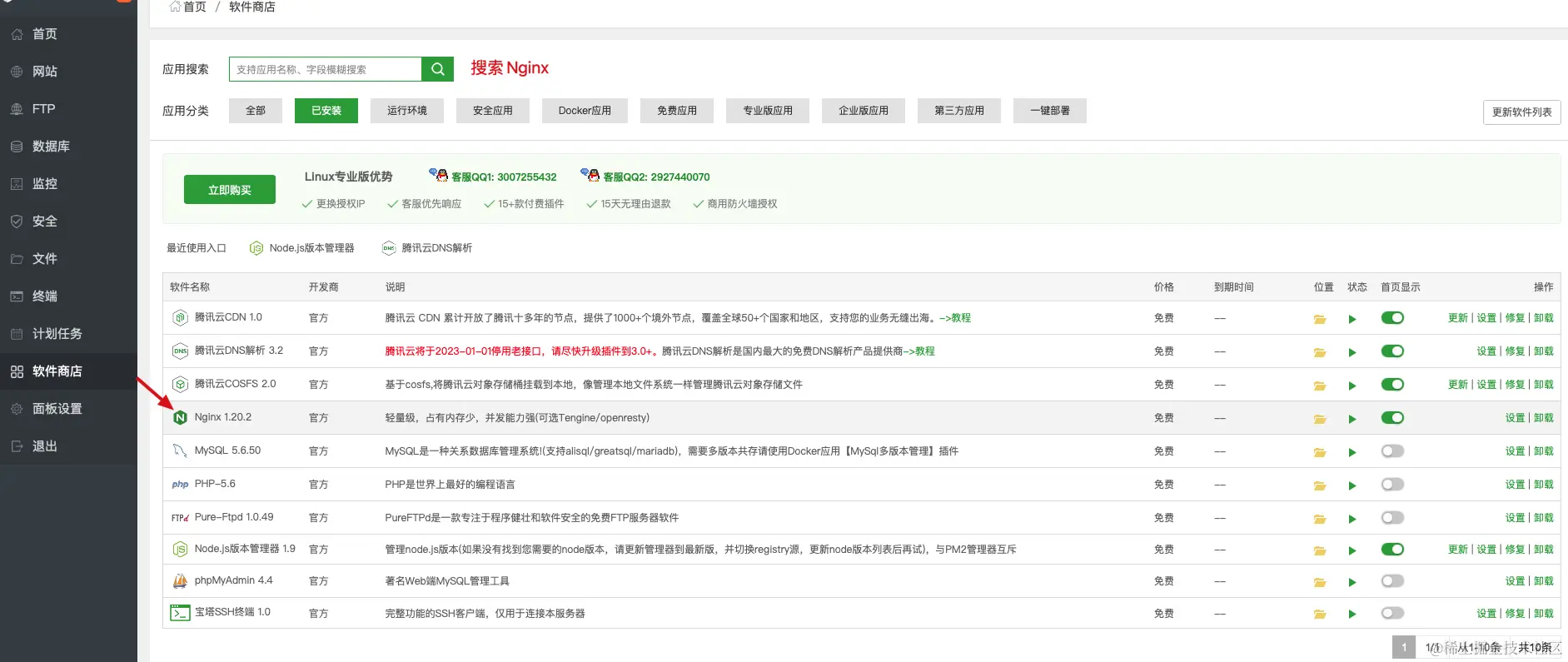Screen dimensions: 1568x662
Task: Click 更新软件列表 button
Action: point(1521,112)
